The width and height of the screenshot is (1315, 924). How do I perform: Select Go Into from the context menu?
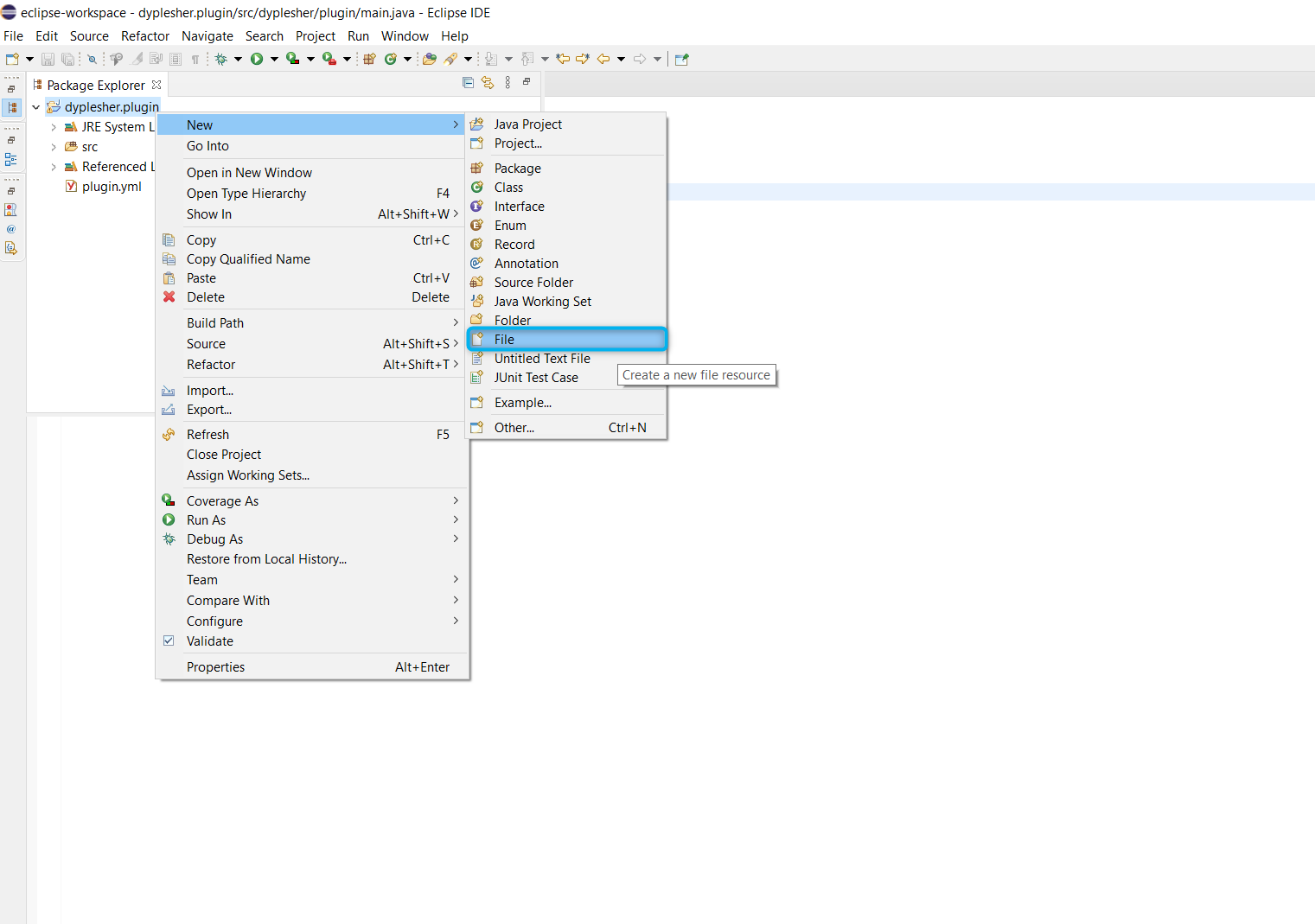pyautogui.click(x=312, y=146)
